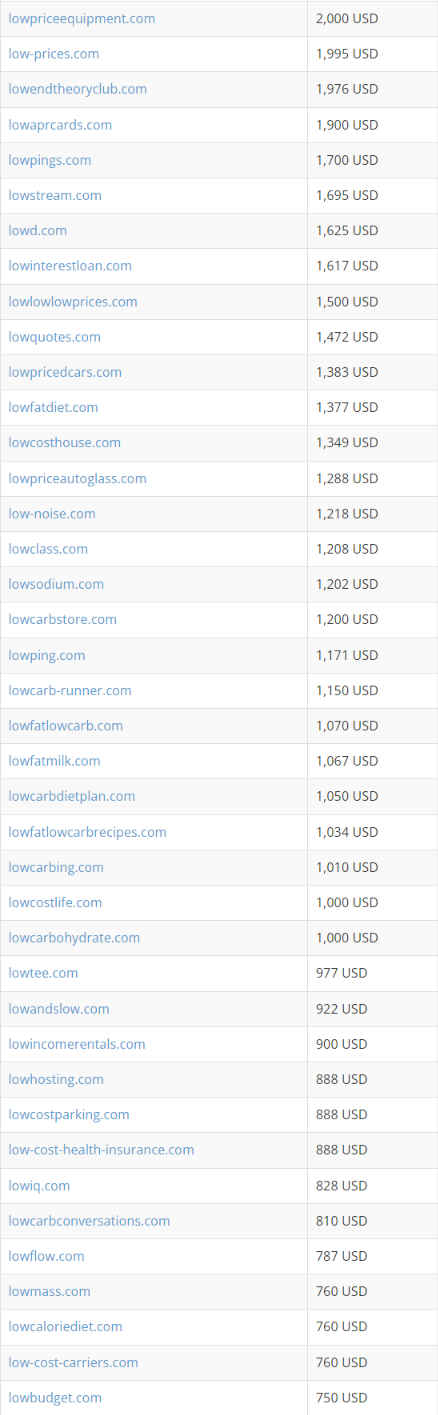Open lowpriceautoglass.com link
This screenshot has width=438, height=1415.
[x=78, y=478]
